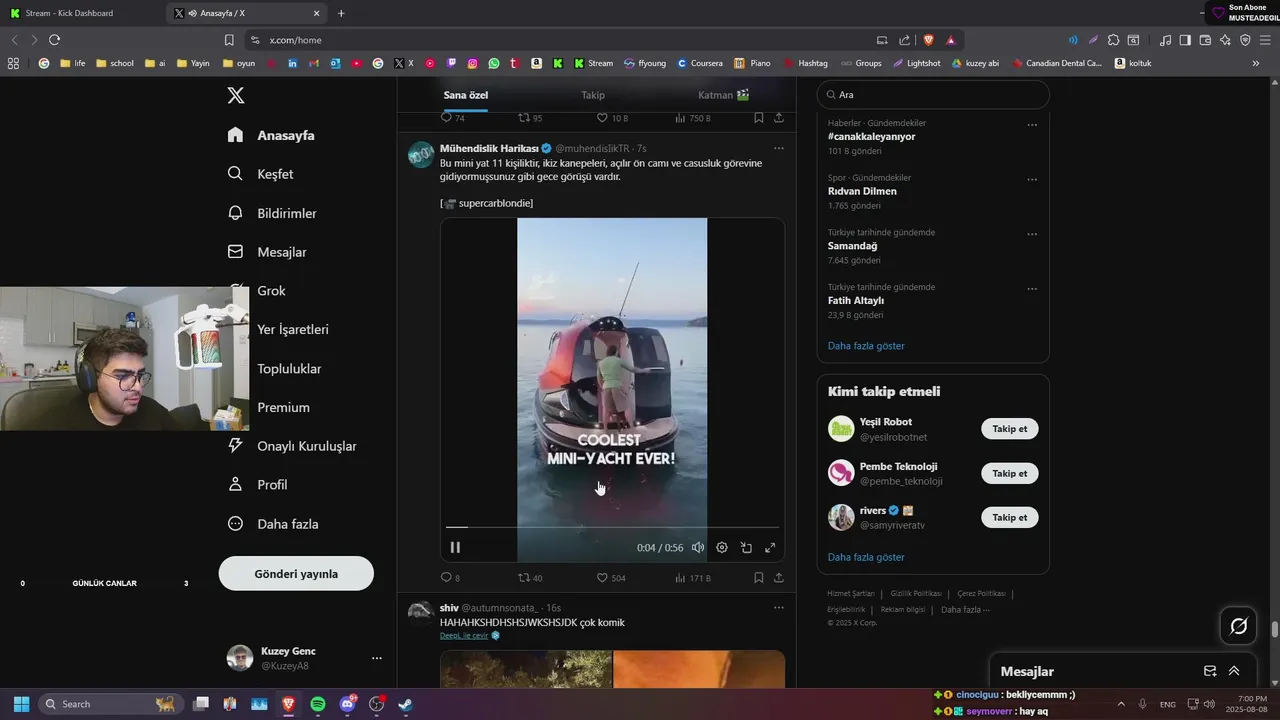Open the Stream - Kick Dashboard tab
Image resolution: width=1280 pixels, height=720 pixels.
[x=80, y=13]
